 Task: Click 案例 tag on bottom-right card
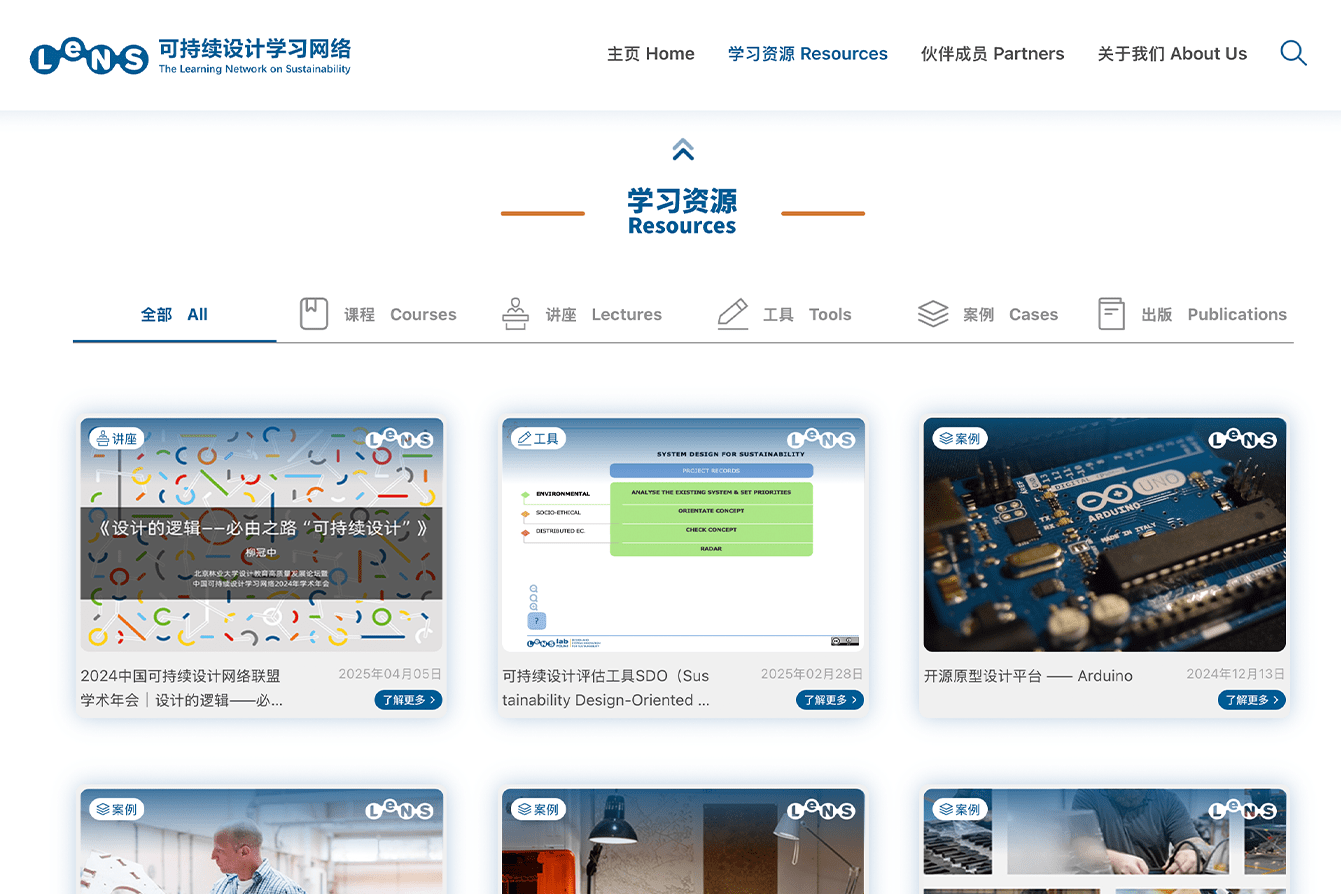click(x=961, y=809)
